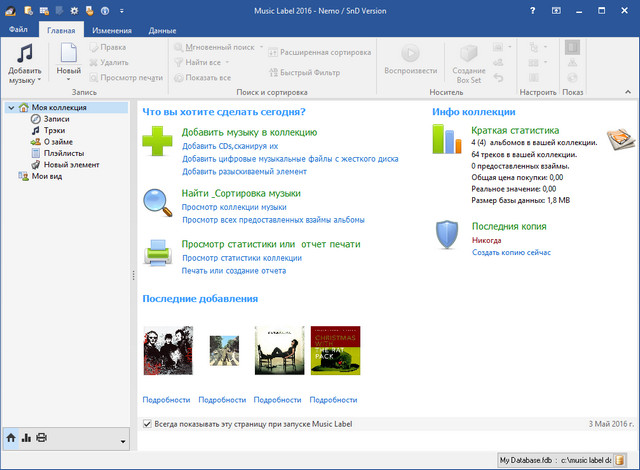The width and height of the screenshot is (640, 470).
Task: Open the Файл menu
Action: [19, 31]
